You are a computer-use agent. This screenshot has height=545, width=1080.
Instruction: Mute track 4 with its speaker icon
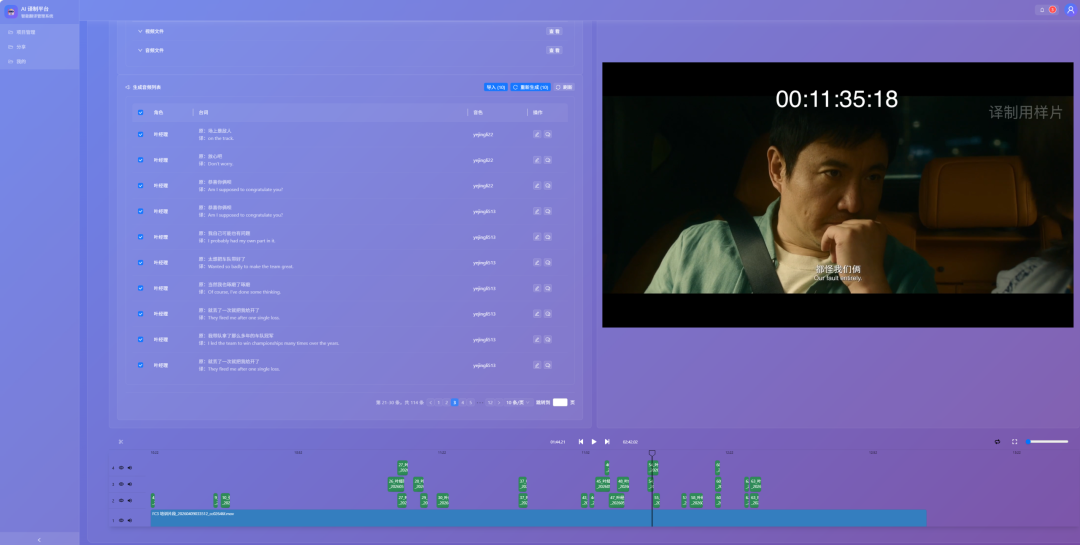click(x=129, y=468)
